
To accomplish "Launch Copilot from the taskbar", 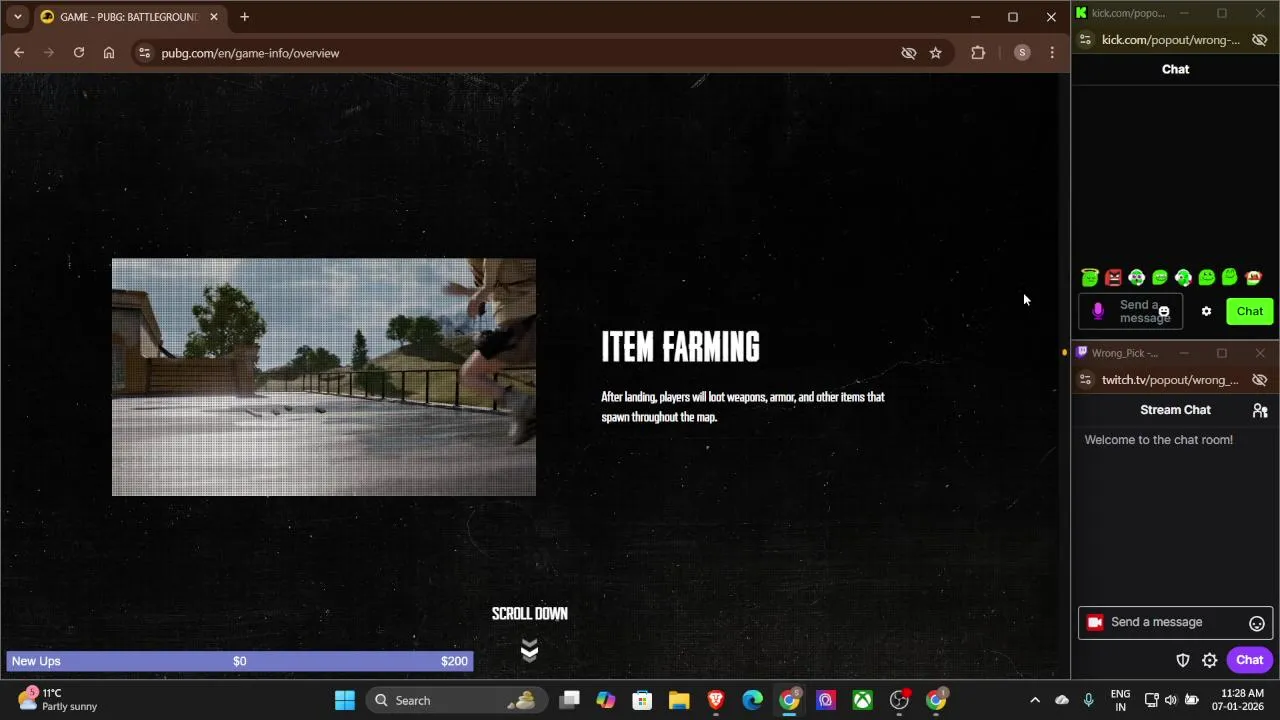I will point(606,700).
